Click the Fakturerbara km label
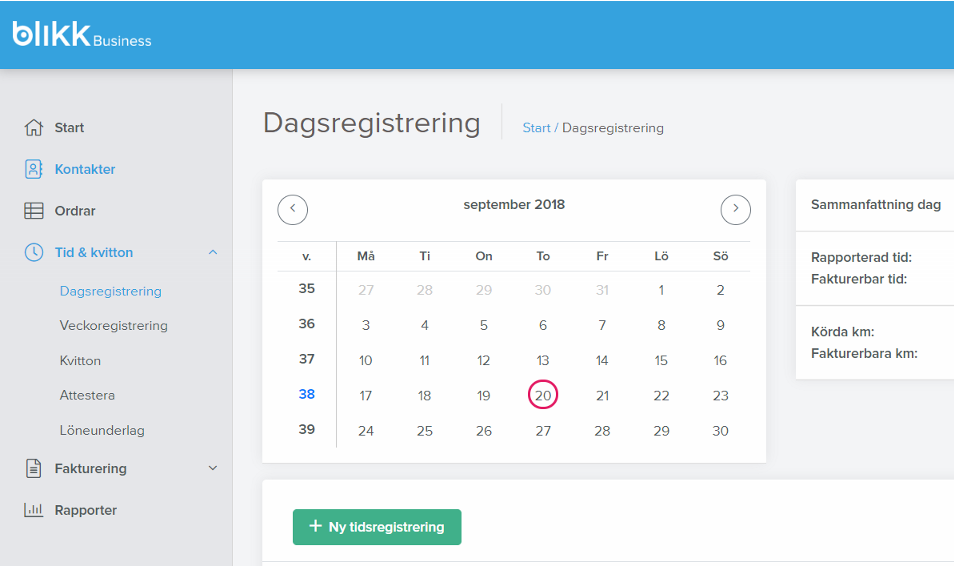The image size is (954, 566). pyautogui.click(x=865, y=354)
